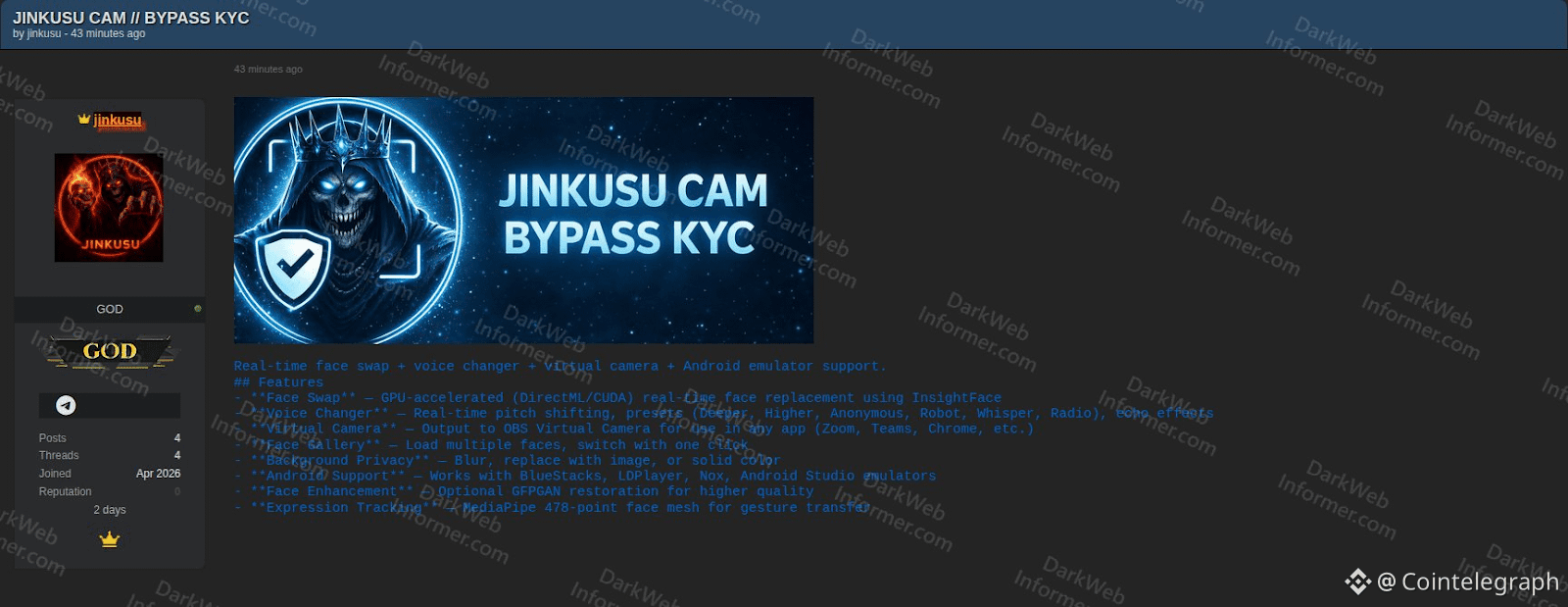Click the Telegram contact icon in the profile sidebar
Viewport: 1568px width, 607px height.
[x=66, y=405]
